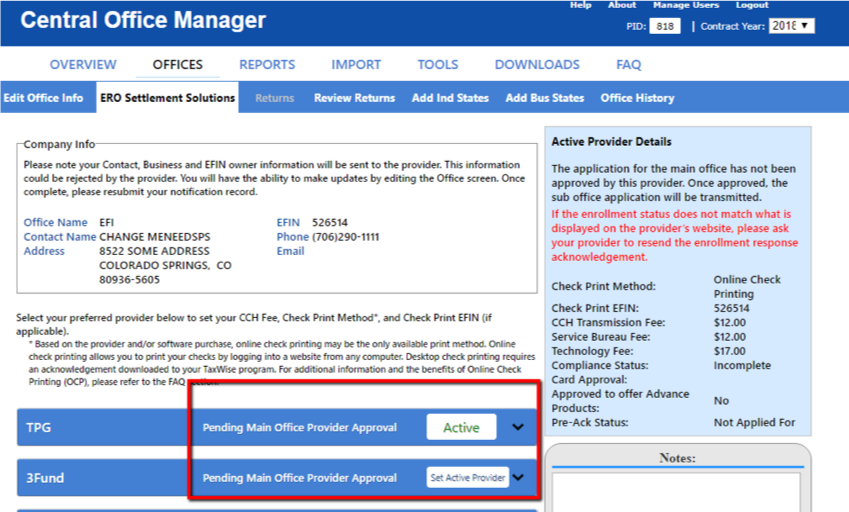Expand the TPG provider chevron
Image resolution: width=849 pixels, height=512 pixels.
pyautogui.click(x=517, y=427)
